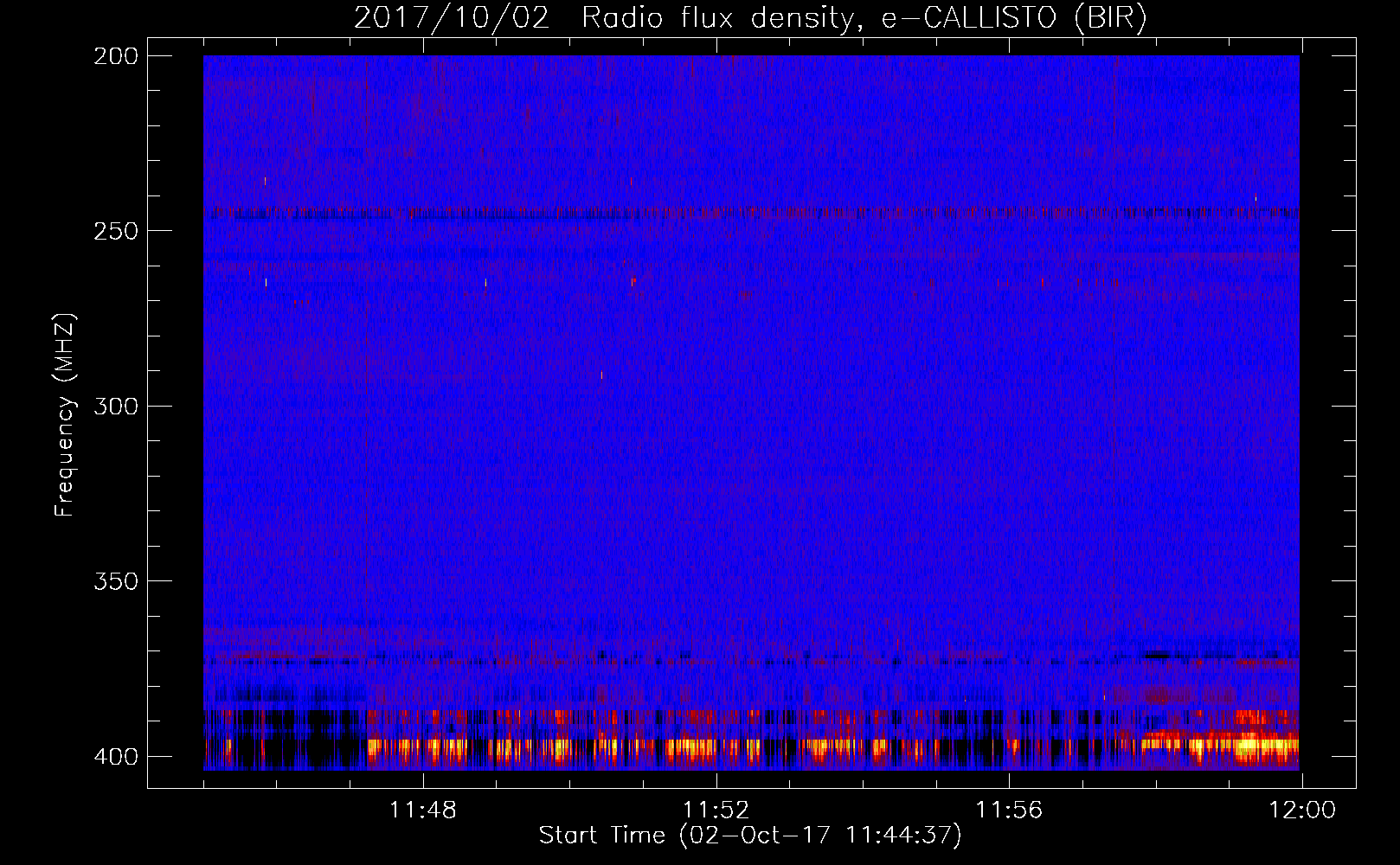Click the 'Start Time (02-Oct-17 11:44:37)' axis label

coord(750,836)
